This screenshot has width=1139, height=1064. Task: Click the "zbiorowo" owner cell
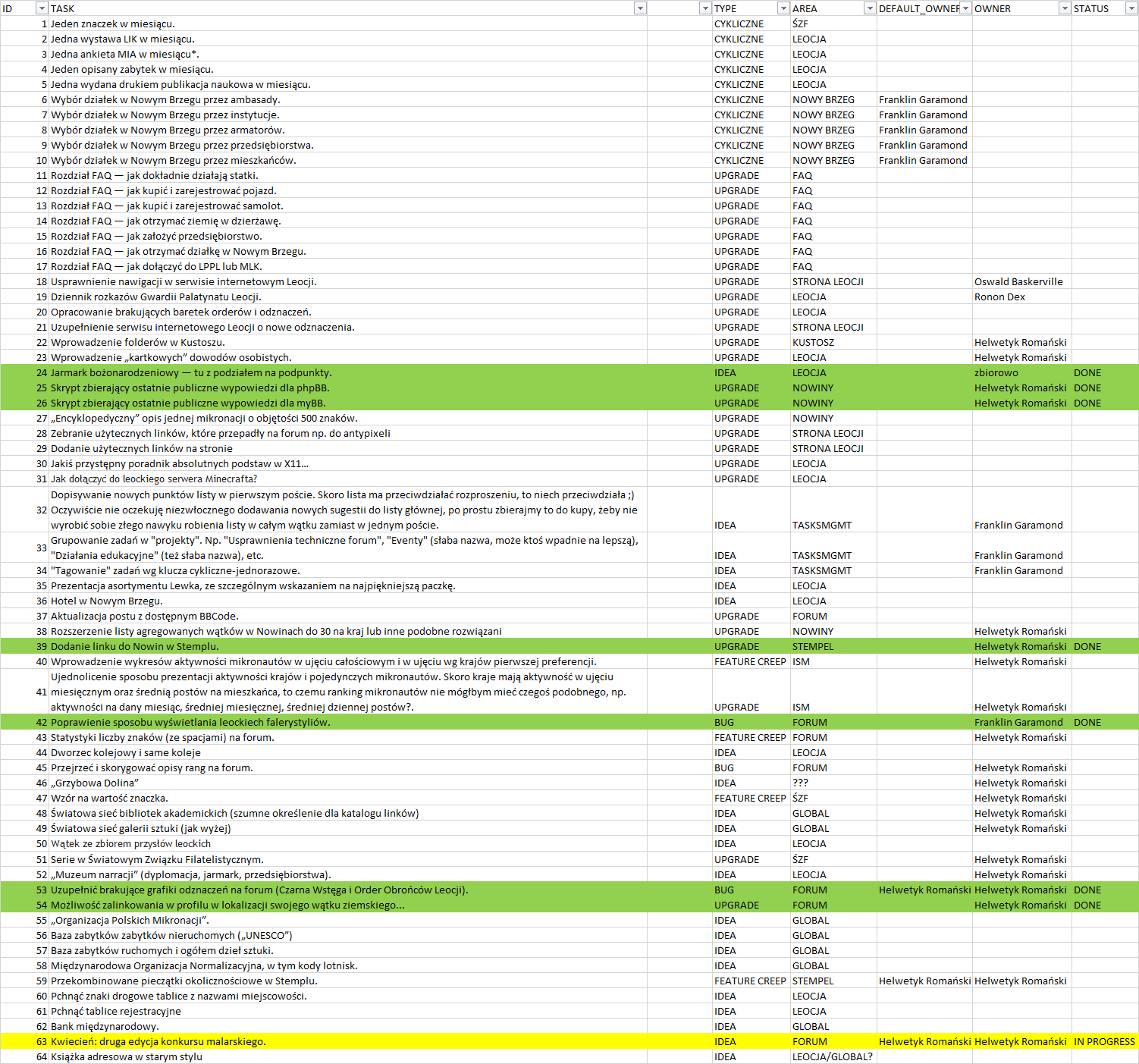996,372
